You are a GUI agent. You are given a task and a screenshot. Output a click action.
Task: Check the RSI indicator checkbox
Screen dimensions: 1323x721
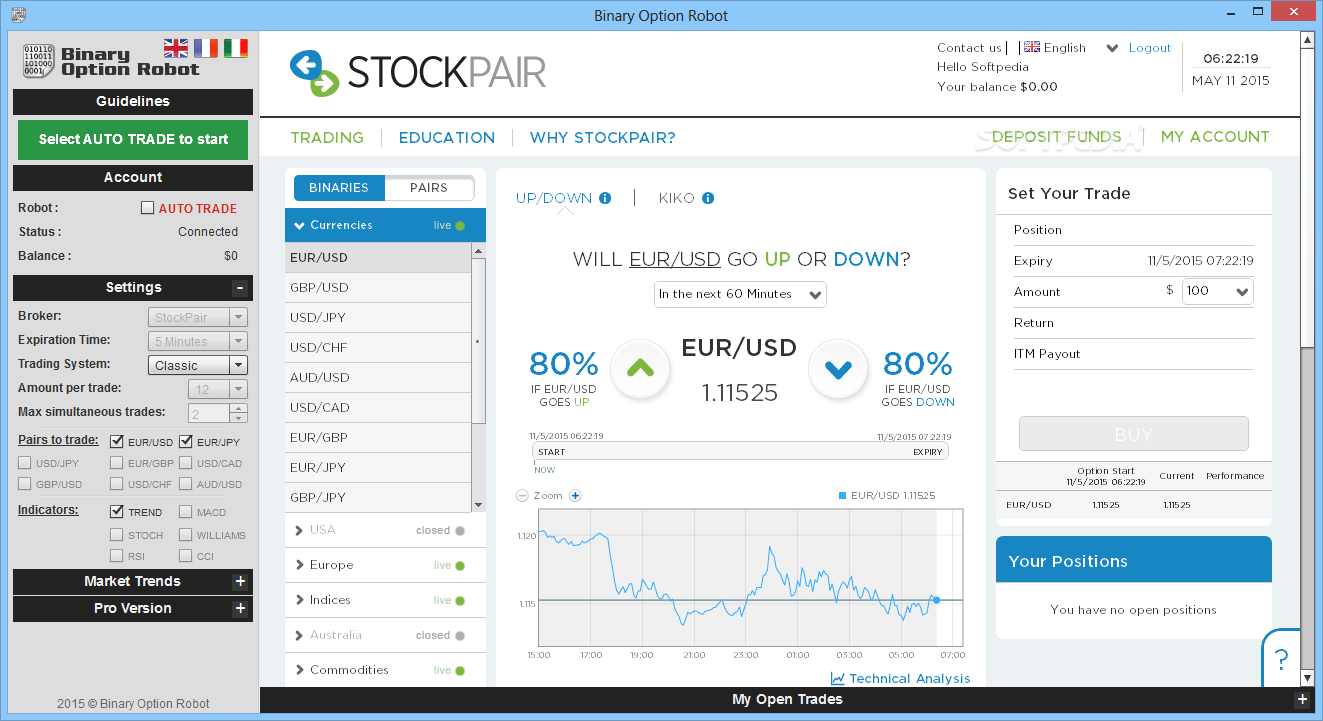[x=117, y=556]
